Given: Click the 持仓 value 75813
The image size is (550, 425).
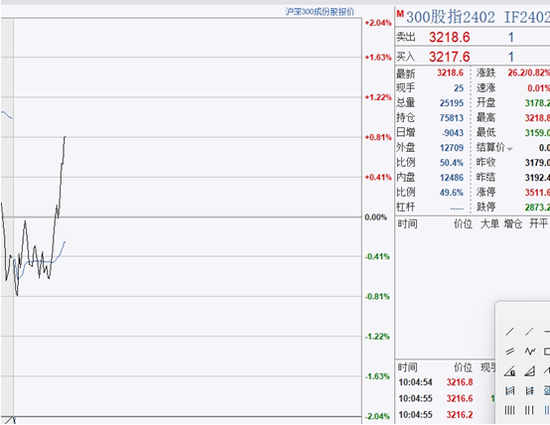Looking at the screenshot, I should (x=452, y=118).
